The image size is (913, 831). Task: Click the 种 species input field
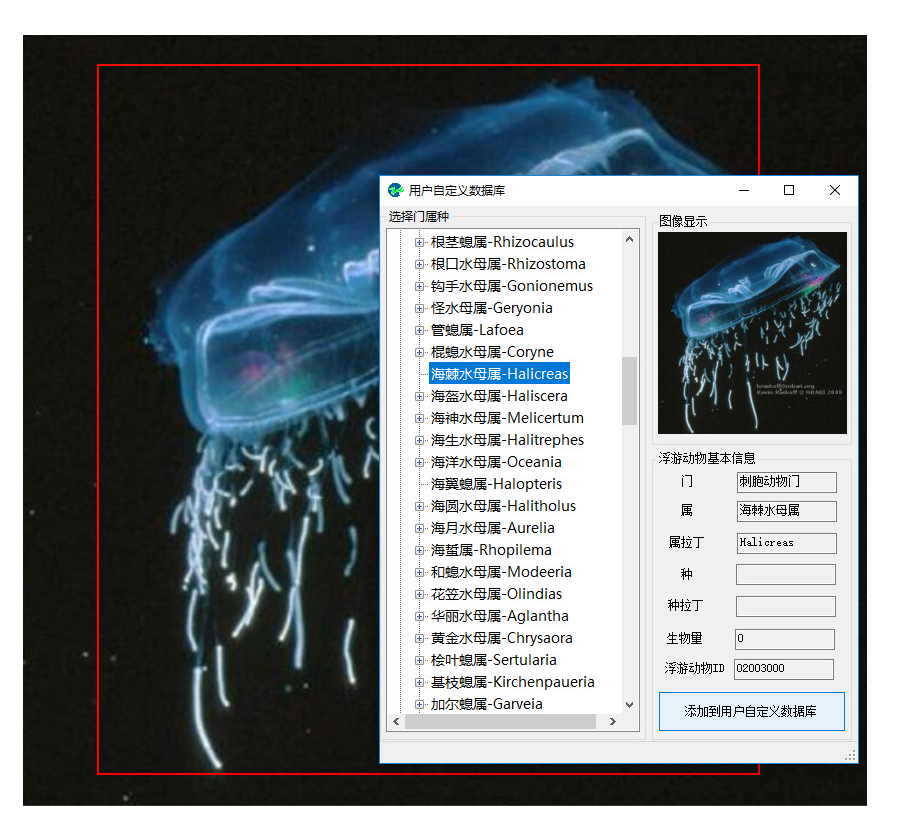(785, 574)
